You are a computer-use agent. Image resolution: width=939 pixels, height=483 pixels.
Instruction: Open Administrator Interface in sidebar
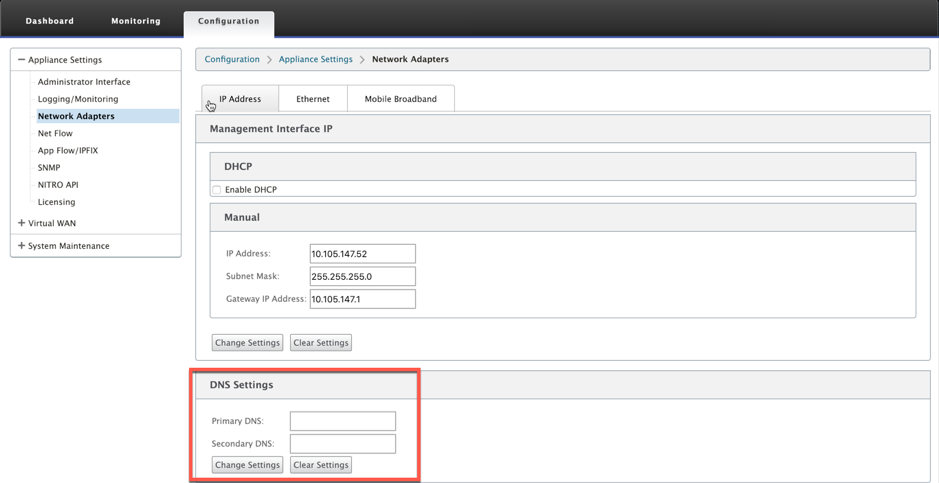[84, 82]
